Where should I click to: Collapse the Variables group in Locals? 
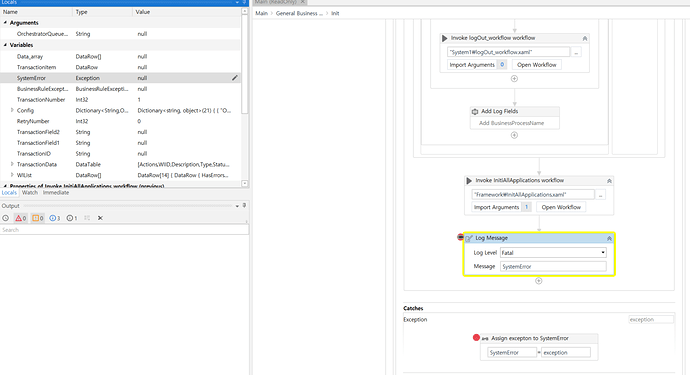[x=5, y=45]
